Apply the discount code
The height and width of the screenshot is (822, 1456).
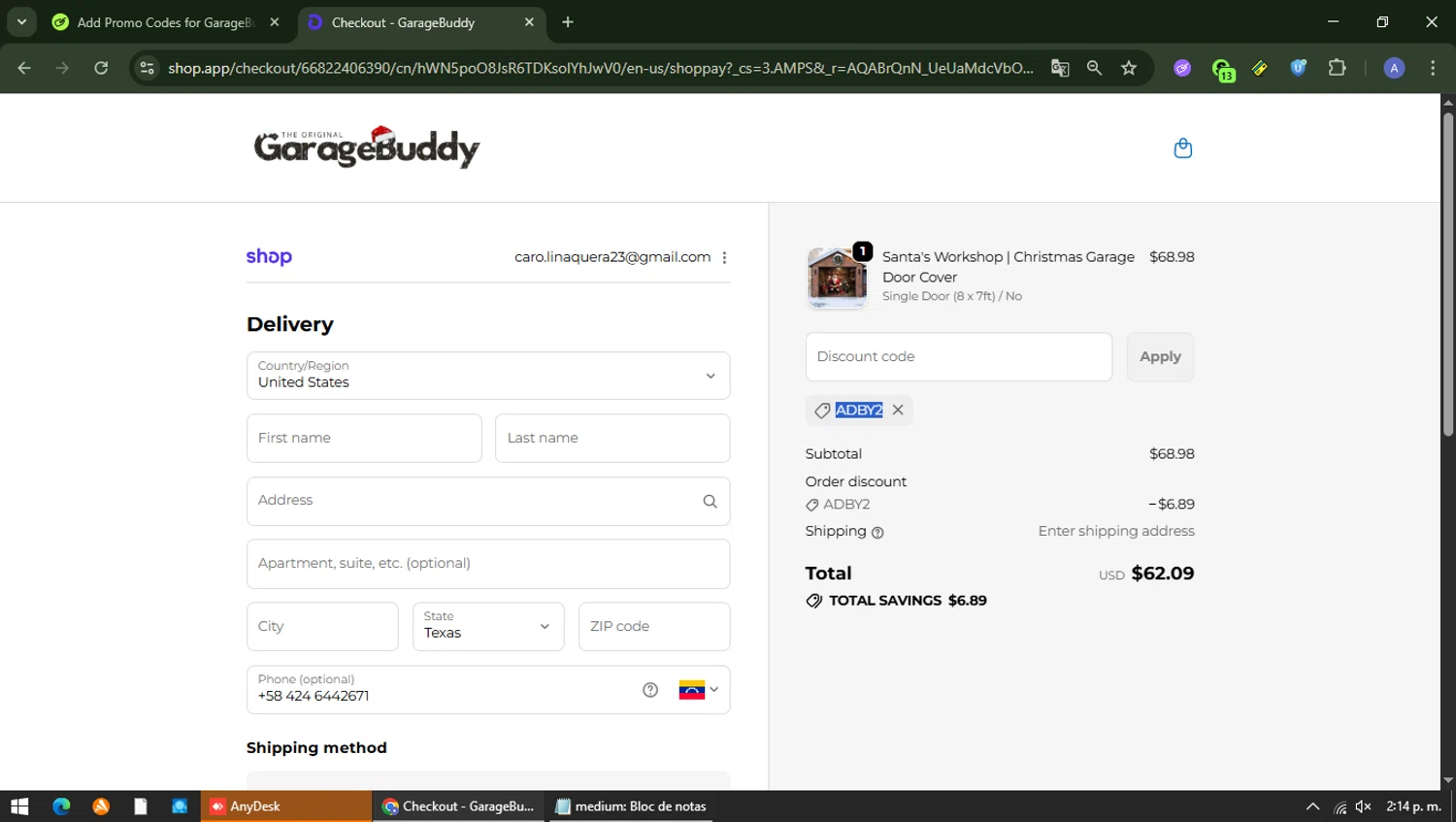pyautogui.click(x=1160, y=356)
